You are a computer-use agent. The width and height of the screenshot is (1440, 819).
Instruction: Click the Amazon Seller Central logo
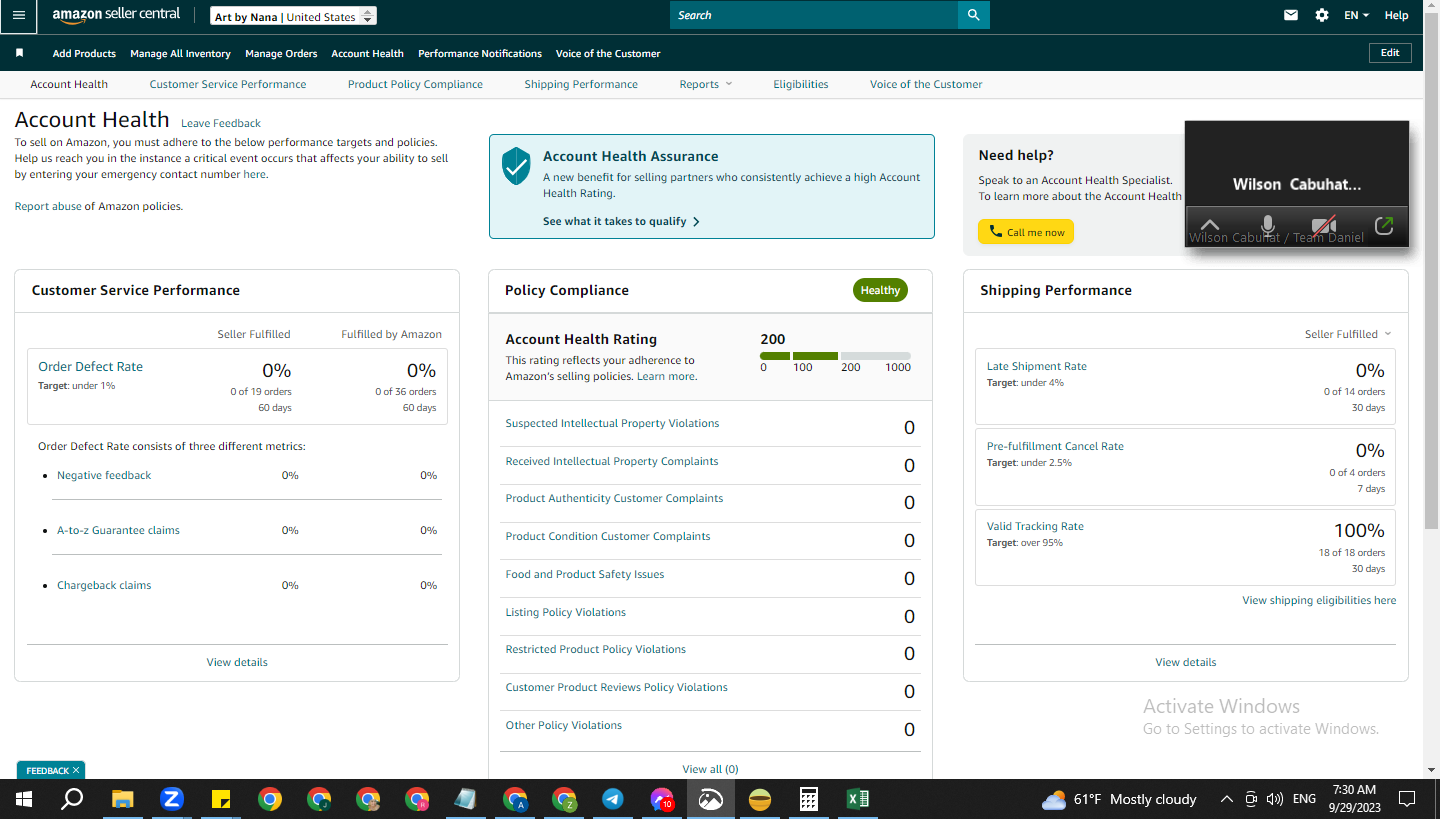tap(116, 16)
